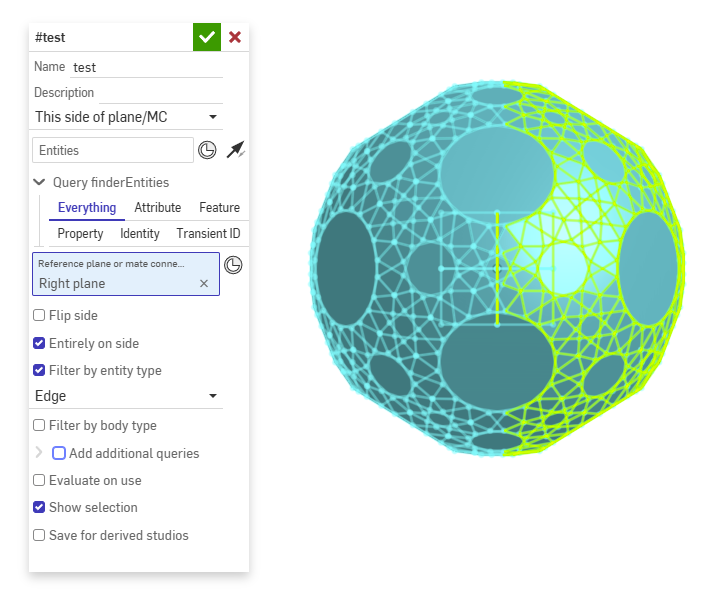The height and width of the screenshot is (593, 724).
Task: Expand the Add additional queries section
Action: pos(39,453)
